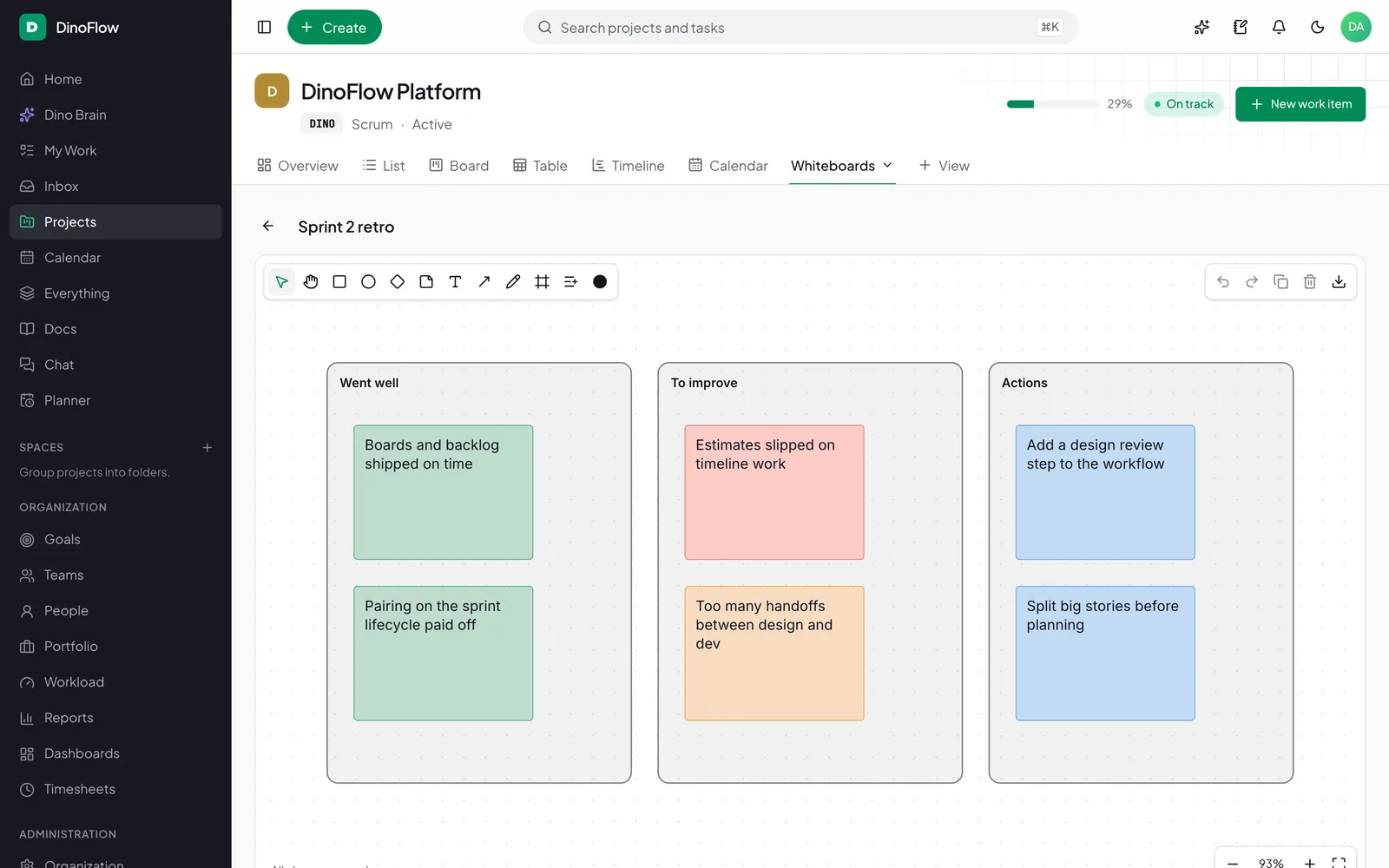Screen dimensions: 1389x868
Task: Switch to the Overview tab
Action: click(298, 166)
